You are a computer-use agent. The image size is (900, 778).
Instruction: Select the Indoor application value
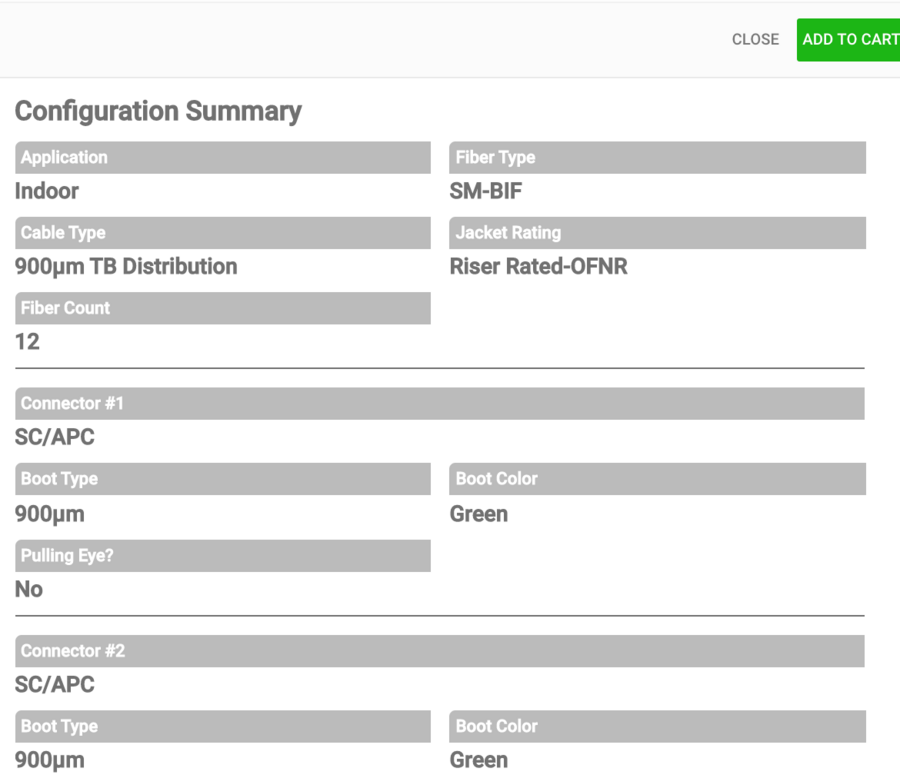[x=46, y=191]
